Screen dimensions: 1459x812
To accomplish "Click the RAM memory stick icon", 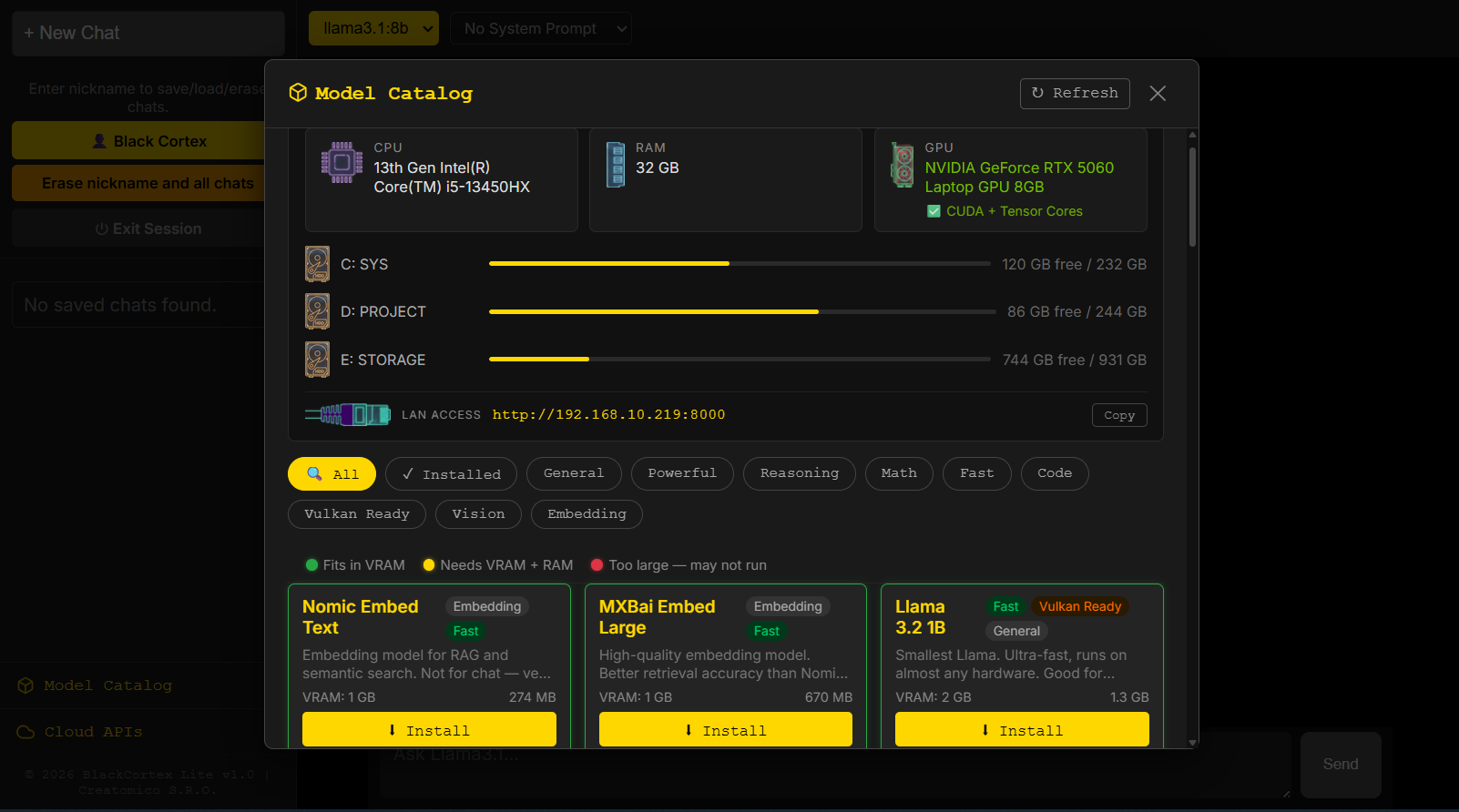I will 616,165.
